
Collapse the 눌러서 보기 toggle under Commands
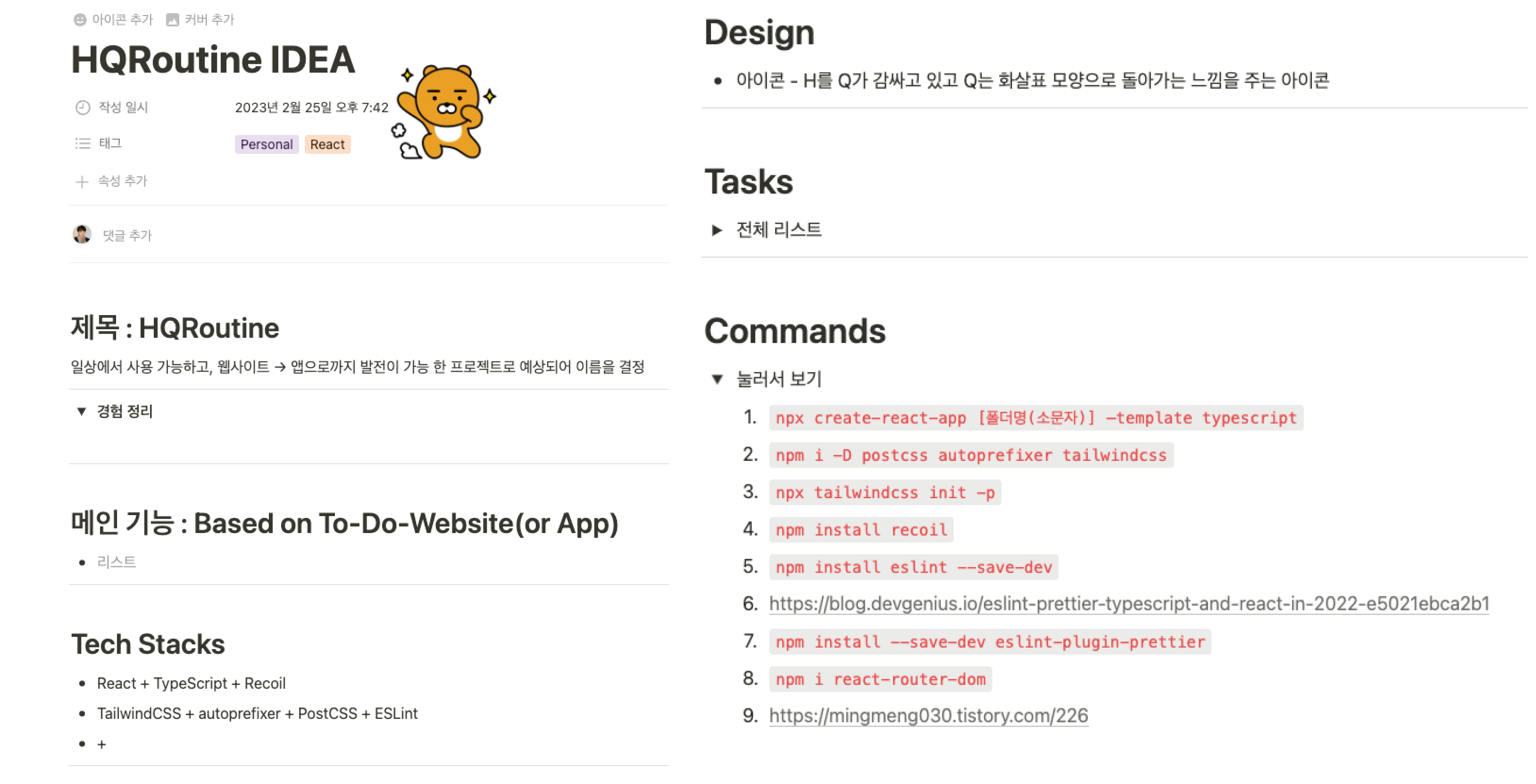click(x=718, y=379)
